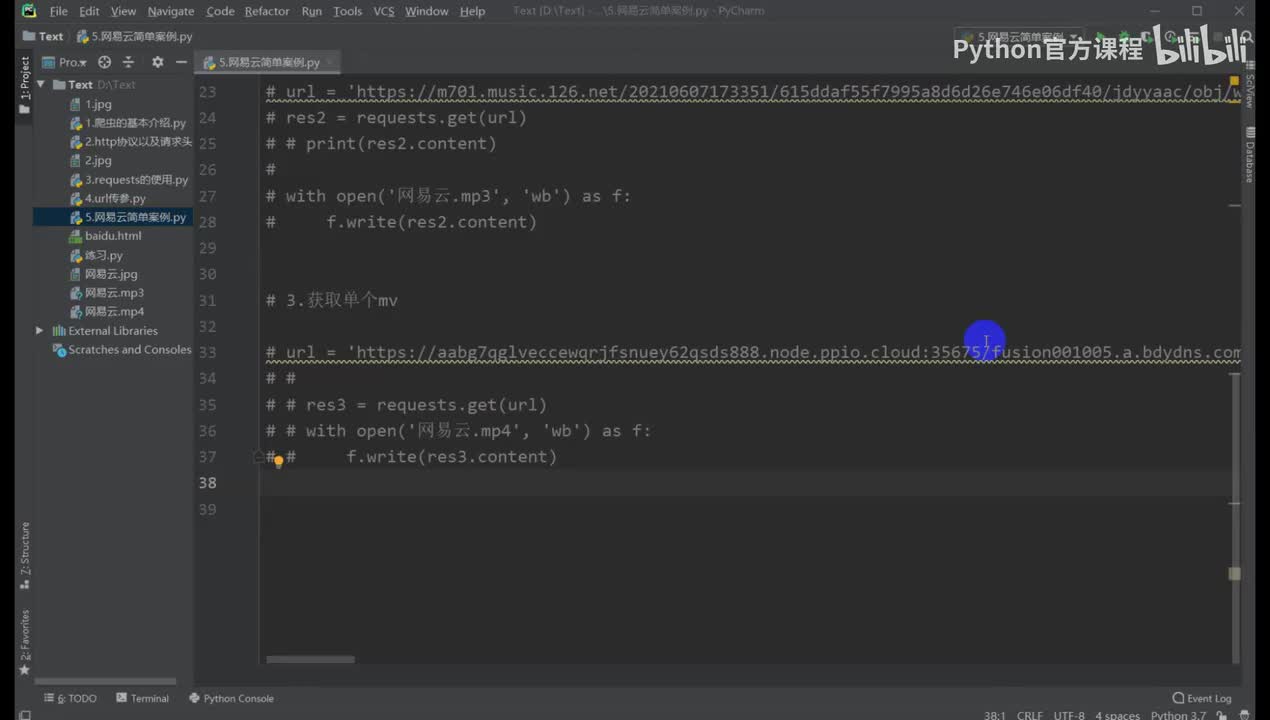The image size is (1270, 720).
Task: Open the Edit menu
Action: [x=89, y=11]
